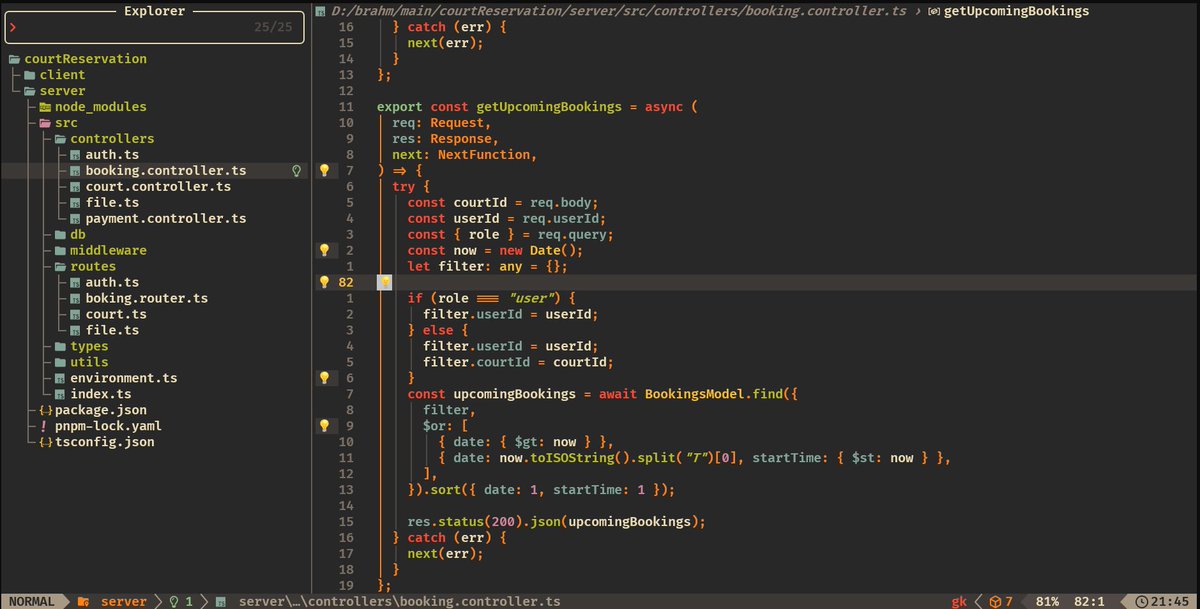Click the clock icon showing 21:45
This screenshot has width=1200, height=609.
point(1143,602)
